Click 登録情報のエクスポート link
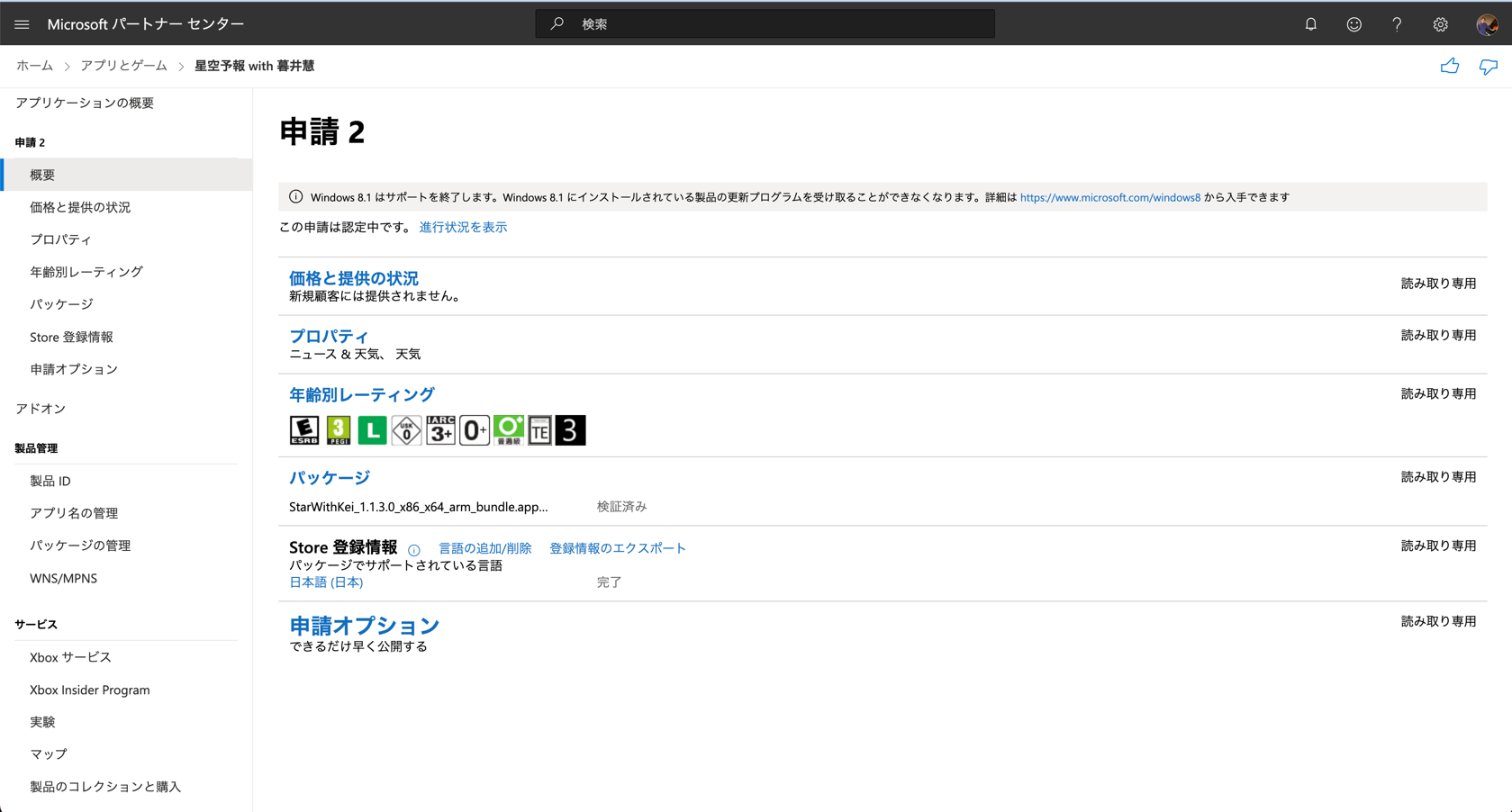The width and height of the screenshot is (1512, 812). [617, 548]
